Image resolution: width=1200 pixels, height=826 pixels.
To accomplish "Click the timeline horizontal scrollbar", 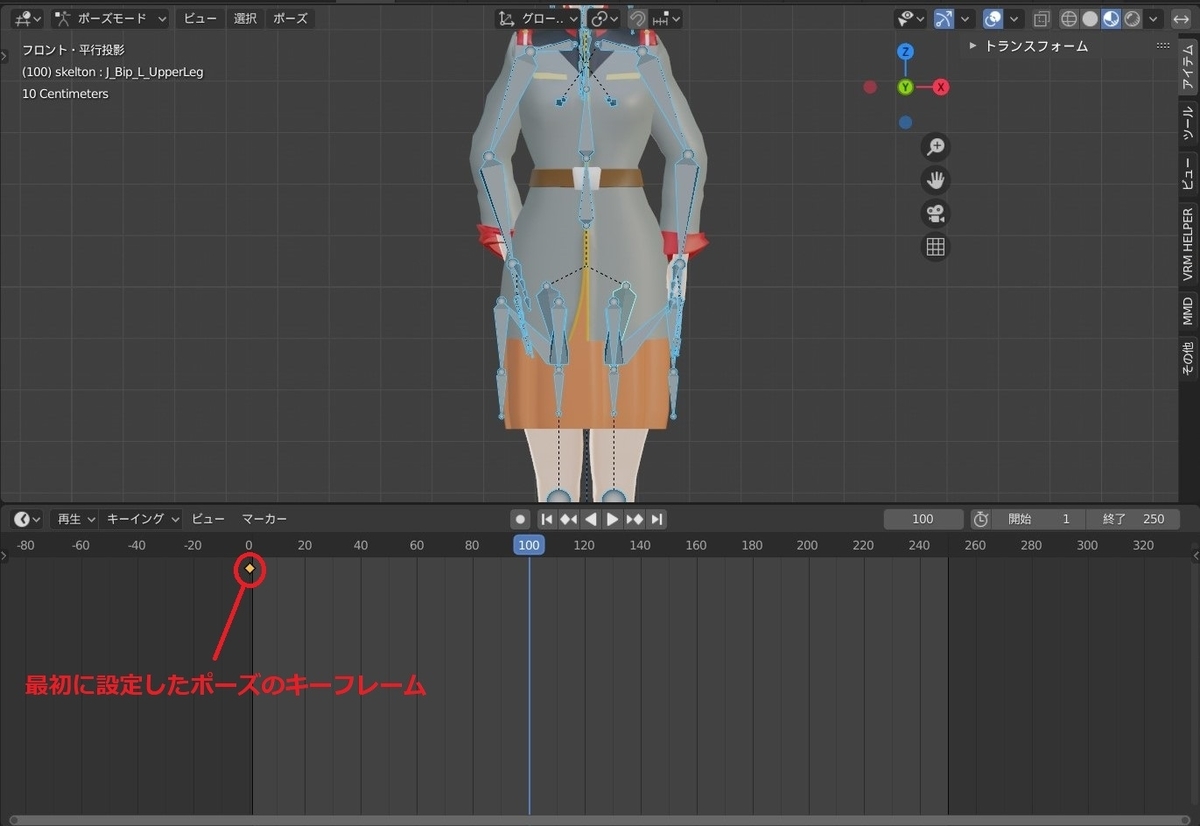I will pos(600,820).
